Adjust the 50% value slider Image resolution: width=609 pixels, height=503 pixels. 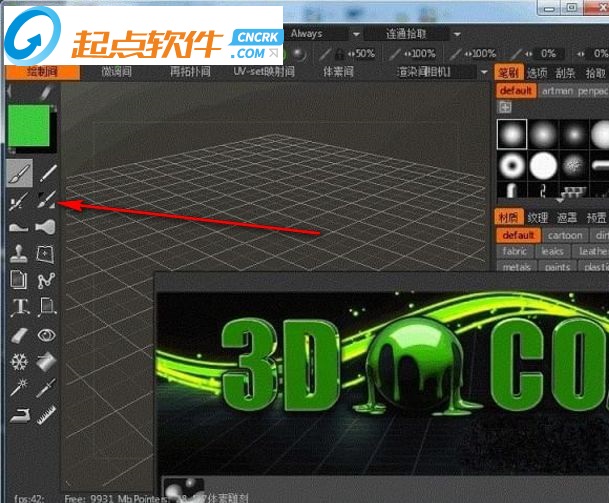pos(362,54)
